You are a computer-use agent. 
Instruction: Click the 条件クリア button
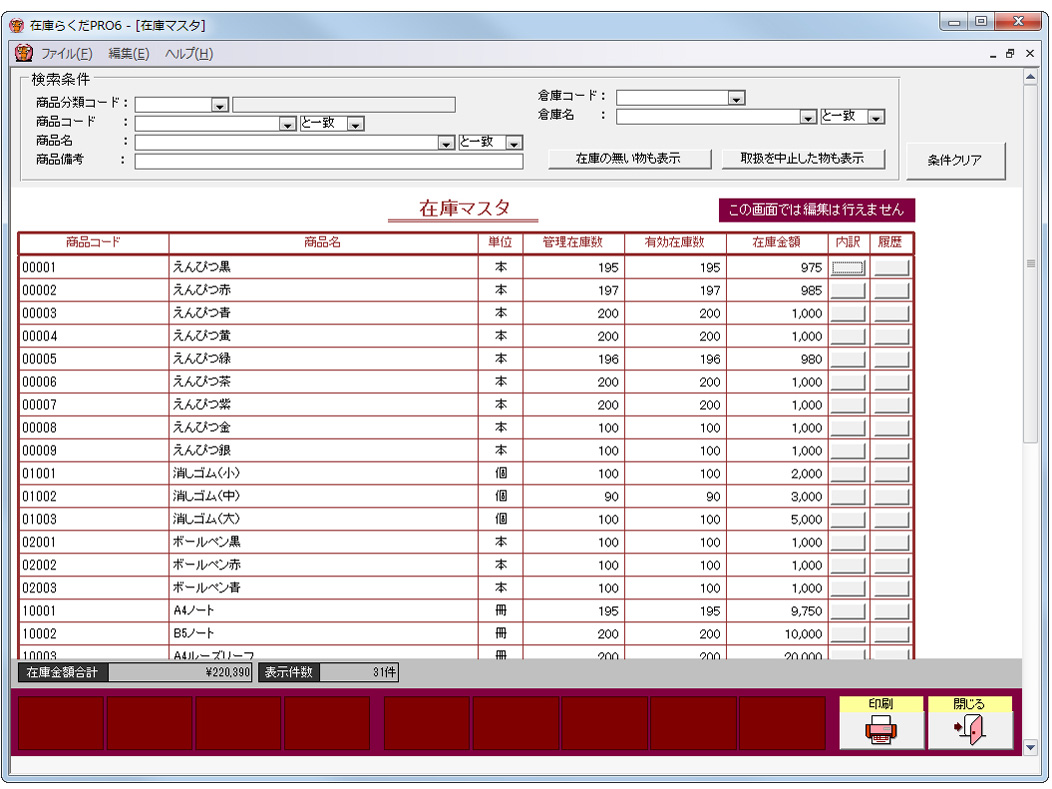pos(955,160)
